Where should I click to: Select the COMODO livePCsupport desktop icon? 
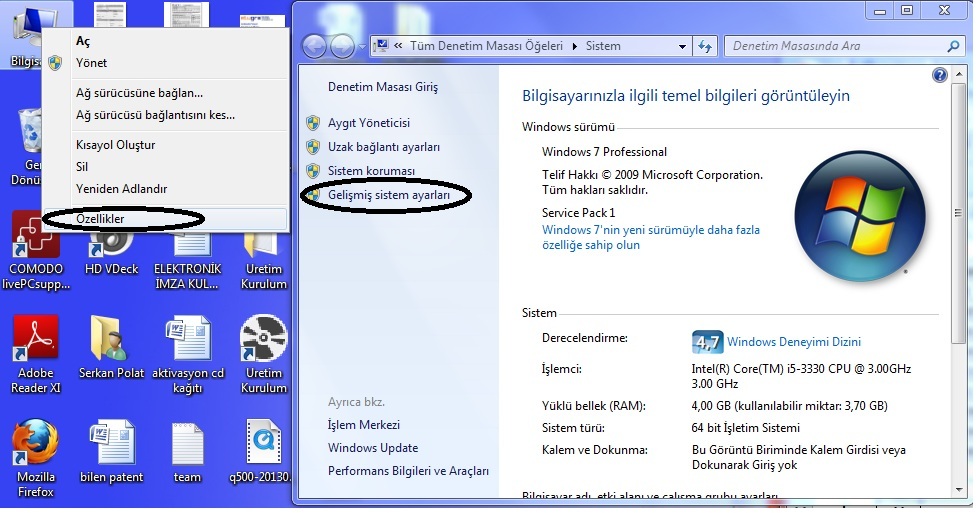coord(35,236)
